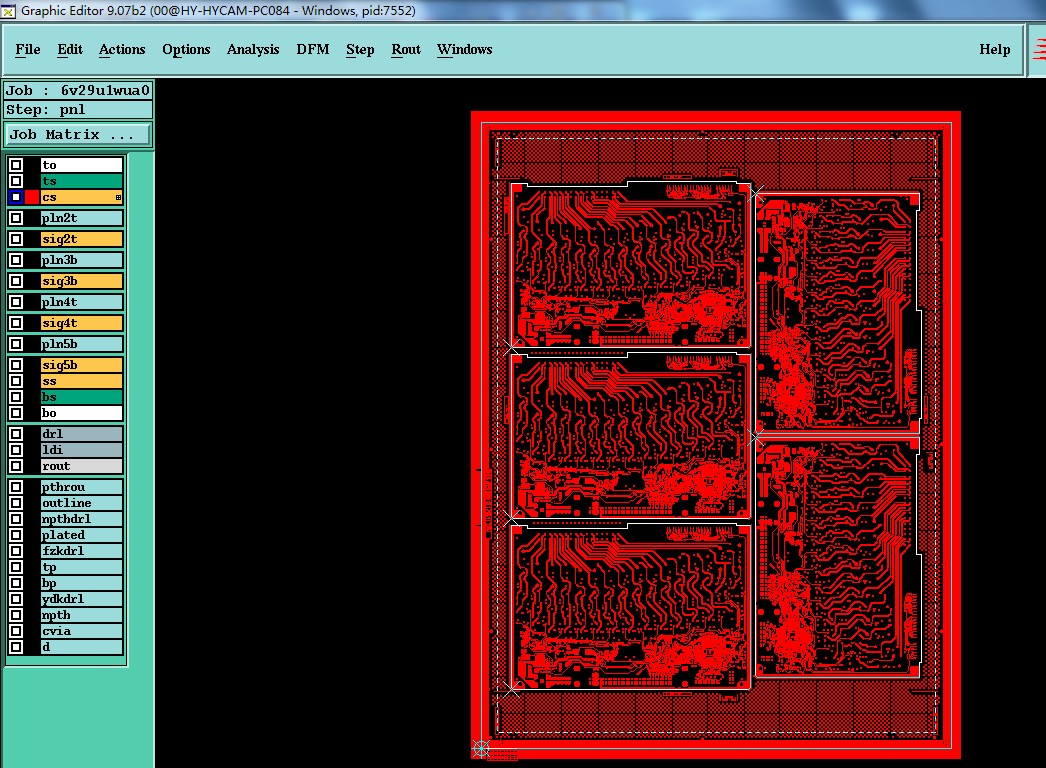Toggle the active cs layer checkbox
Viewport: 1046px width, 768px height.
[16, 197]
